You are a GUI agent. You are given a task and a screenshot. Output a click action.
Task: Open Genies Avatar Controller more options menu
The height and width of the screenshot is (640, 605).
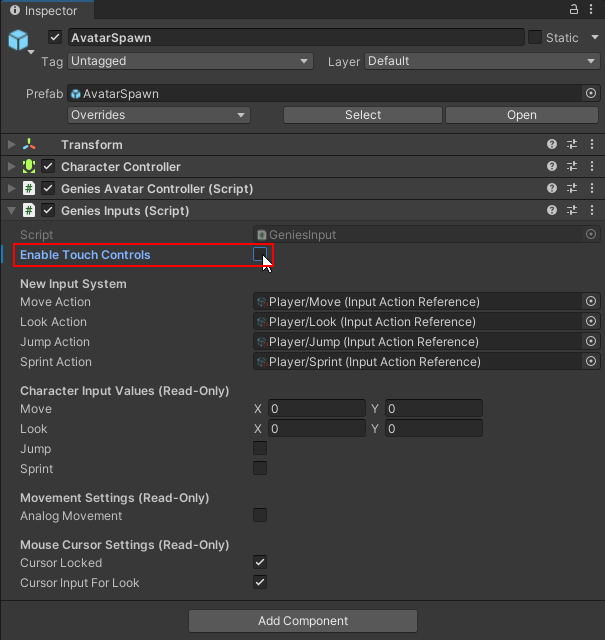(x=591, y=189)
